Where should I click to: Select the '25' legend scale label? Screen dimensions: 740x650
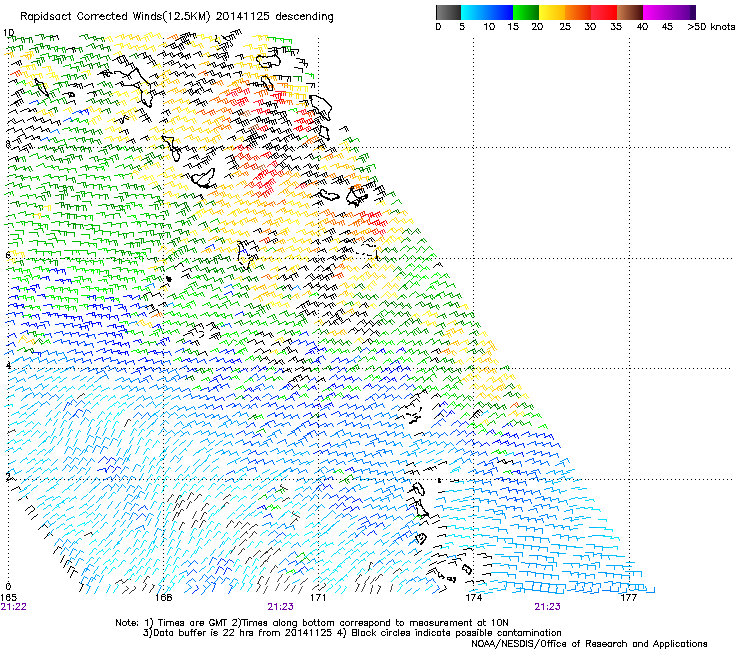point(565,27)
